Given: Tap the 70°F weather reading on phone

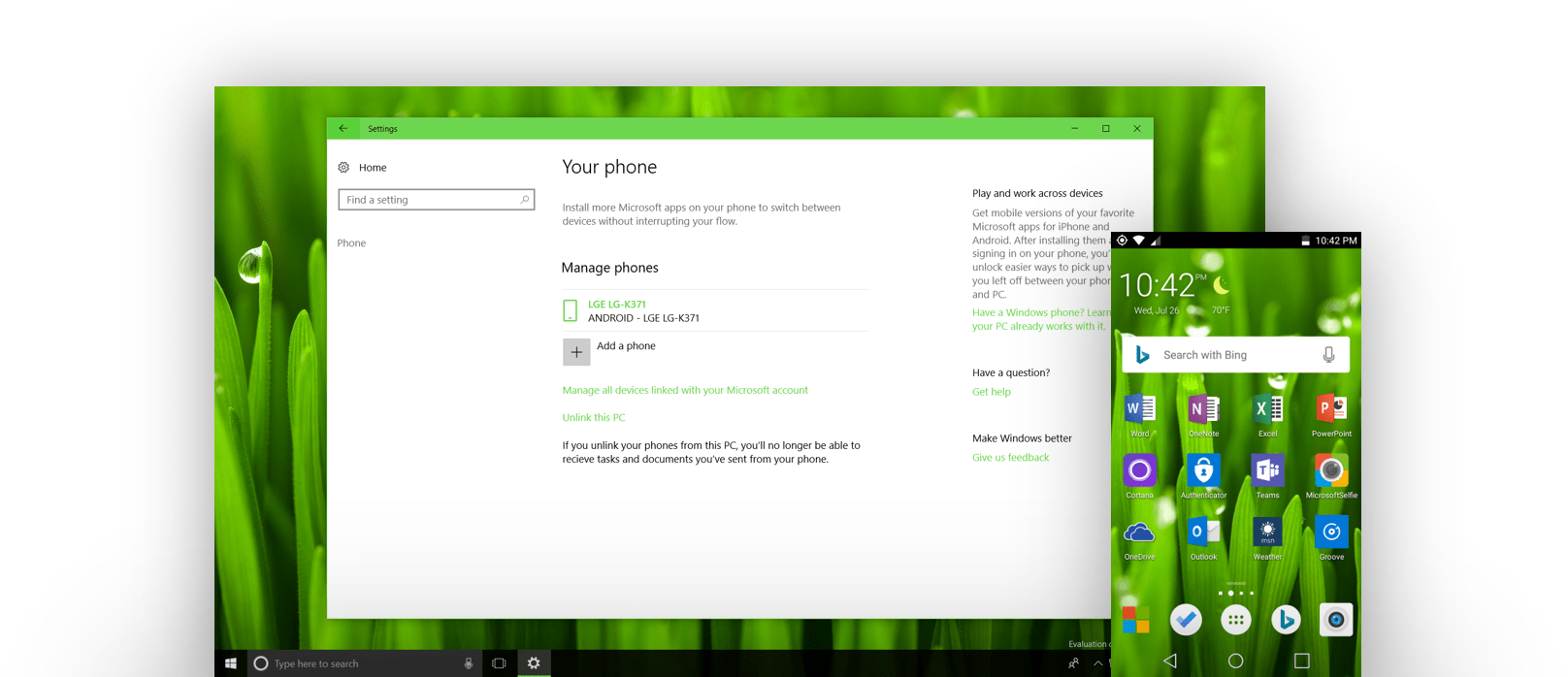Looking at the screenshot, I should [1221, 310].
